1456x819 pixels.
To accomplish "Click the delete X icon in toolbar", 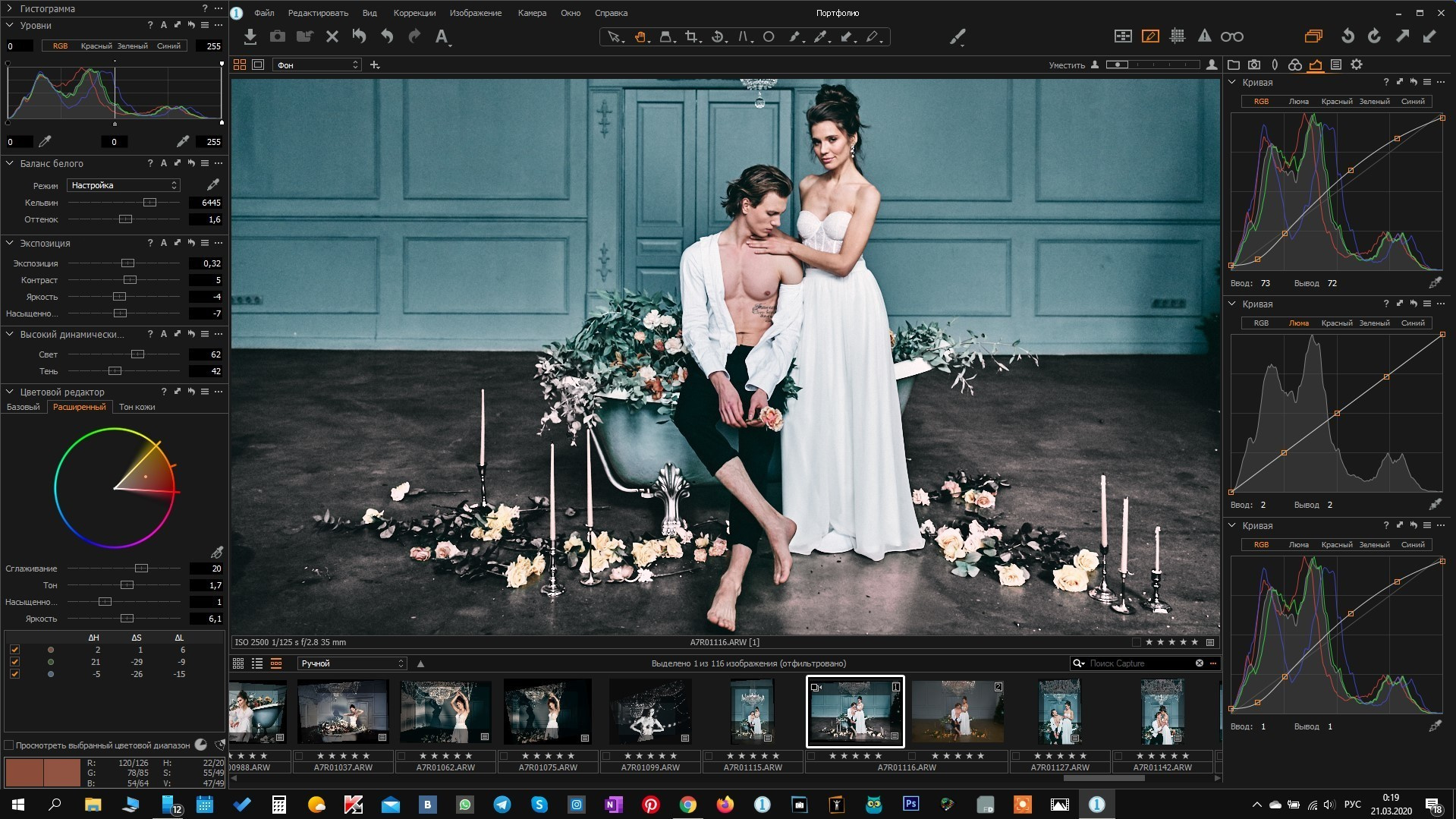I will click(x=332, y=36).
